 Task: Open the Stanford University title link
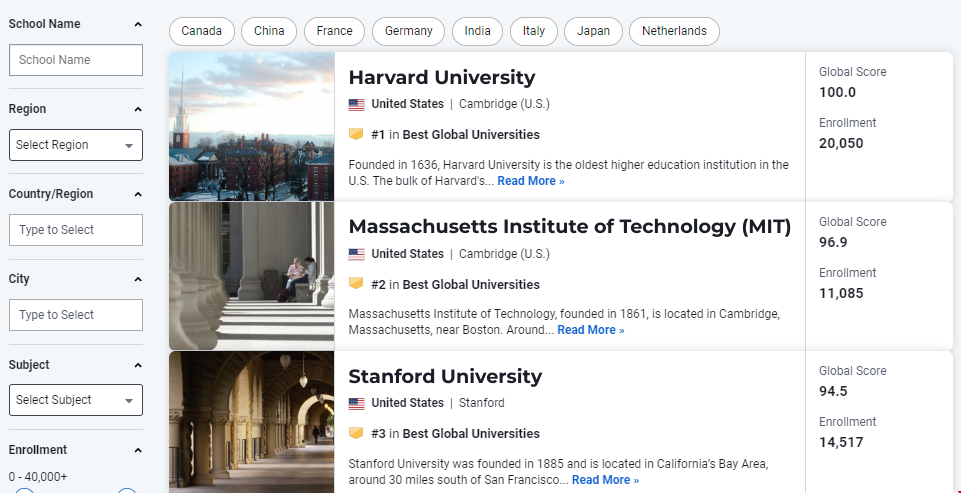tap(445, 376)
